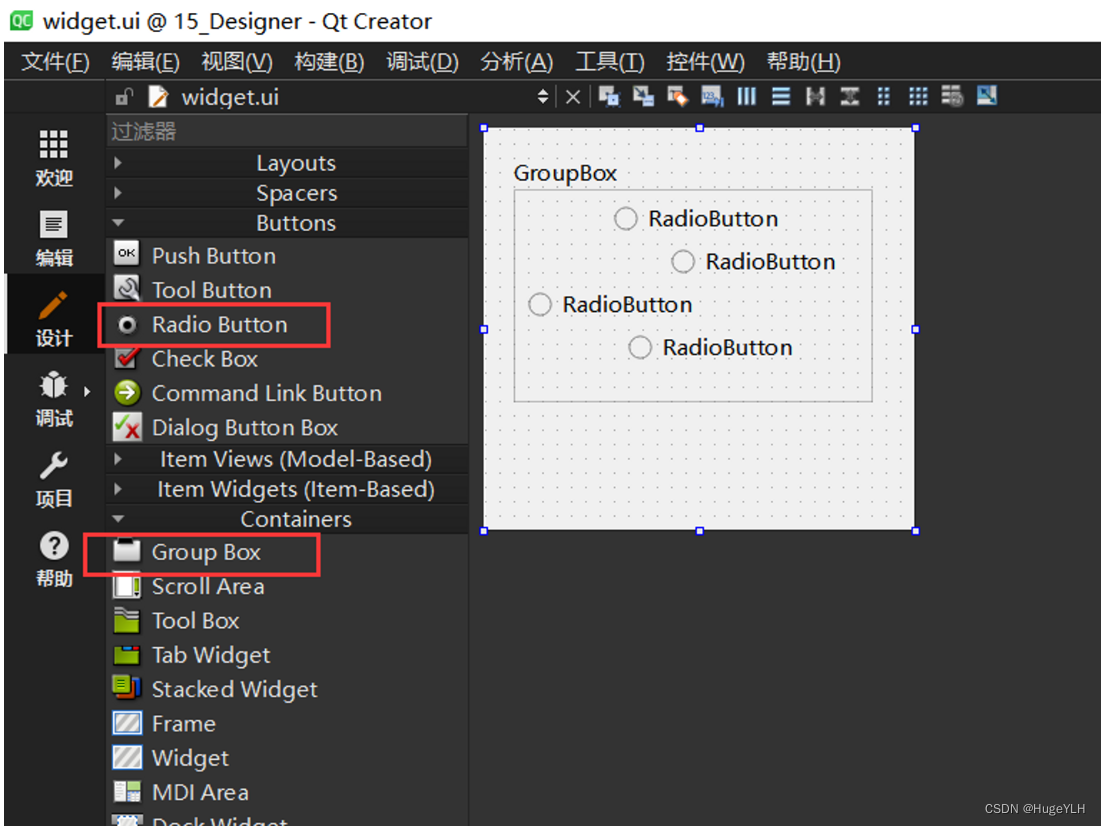The width and height of the screenshot is (1101, 826).
Task: Select Radio Button in widget box
Action: click(x=286, y=324)
